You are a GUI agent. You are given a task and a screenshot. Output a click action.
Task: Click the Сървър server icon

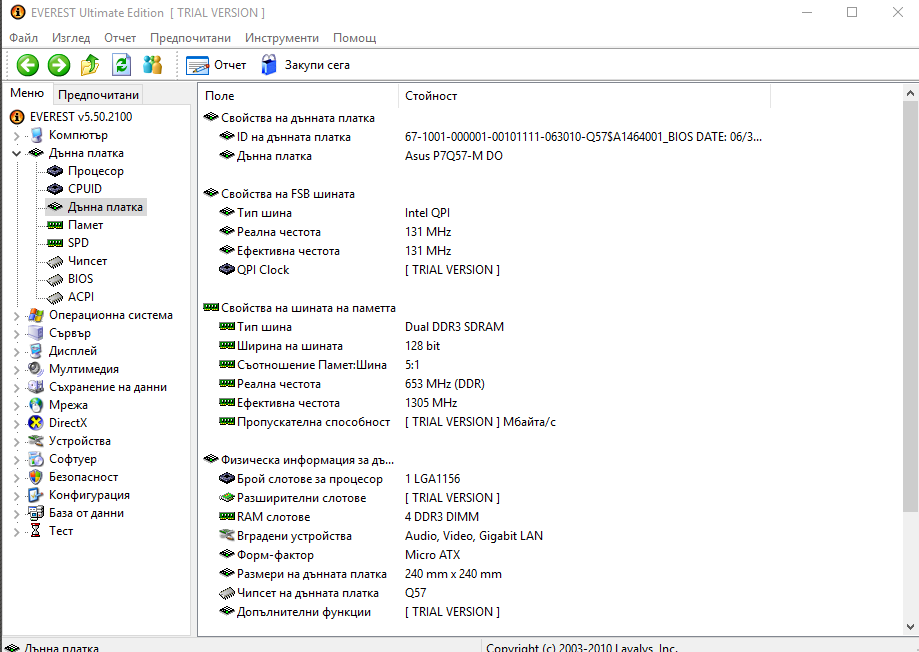(36, 333)
